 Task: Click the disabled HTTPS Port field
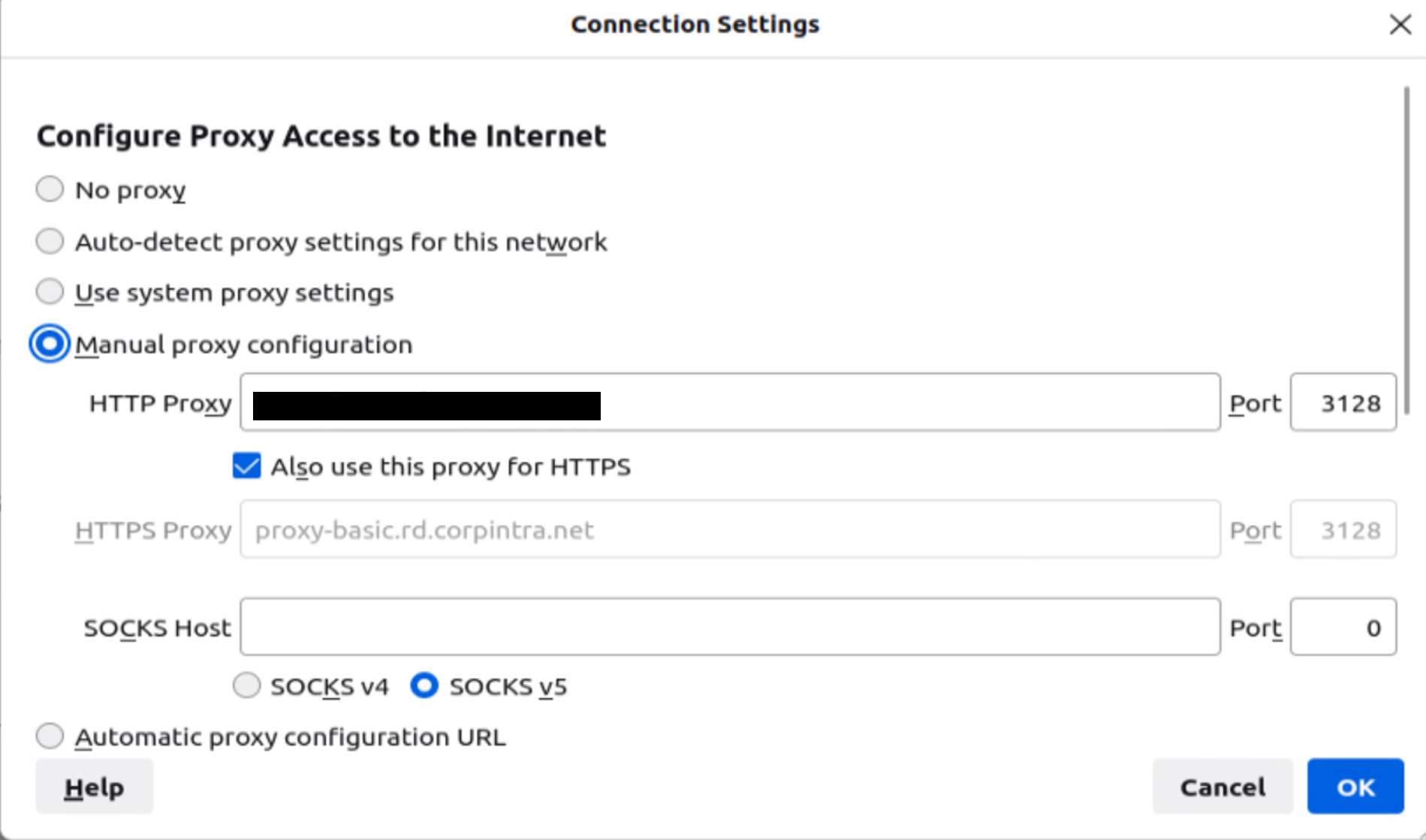pyautogui.click(x=1343, y=529)
